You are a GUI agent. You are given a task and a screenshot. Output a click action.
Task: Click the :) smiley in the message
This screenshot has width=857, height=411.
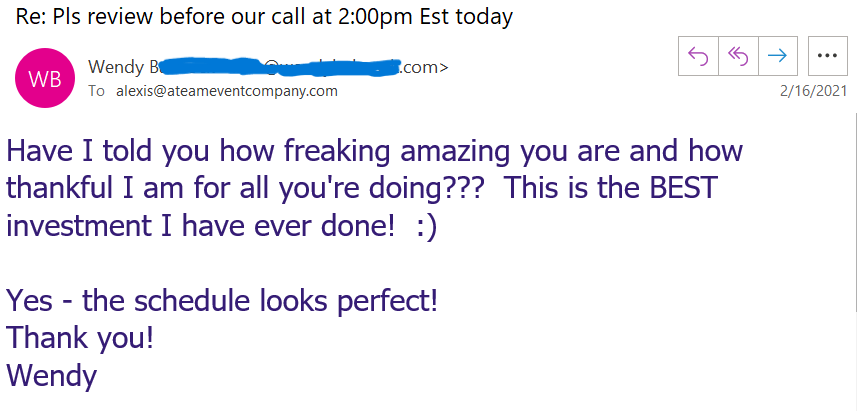pyautogui.click(x=427, y=227)
